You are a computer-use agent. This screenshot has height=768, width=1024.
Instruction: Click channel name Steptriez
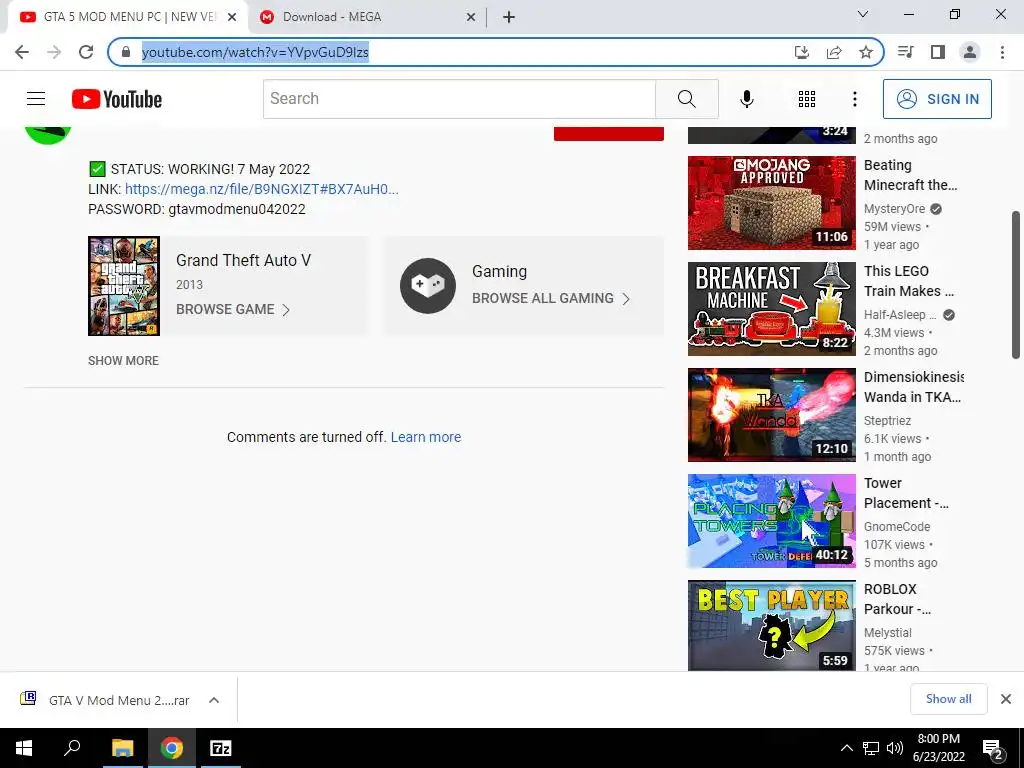point(887,421)
